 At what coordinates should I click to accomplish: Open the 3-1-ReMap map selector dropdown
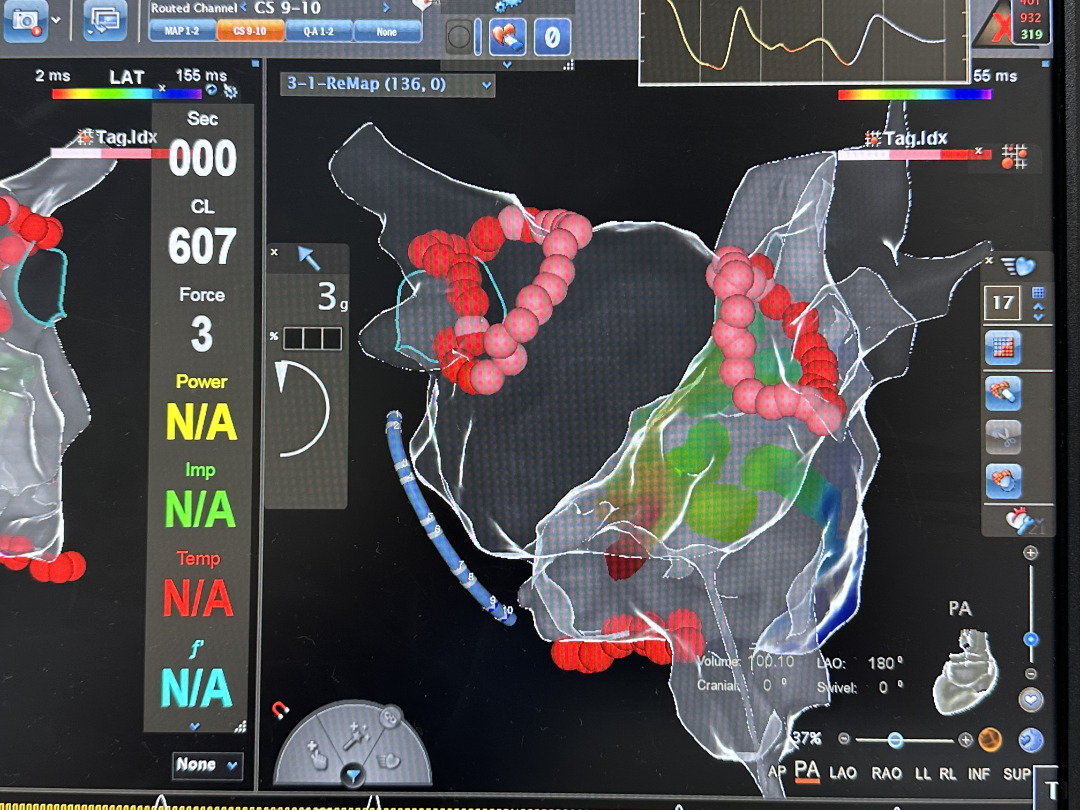(388, 85)
